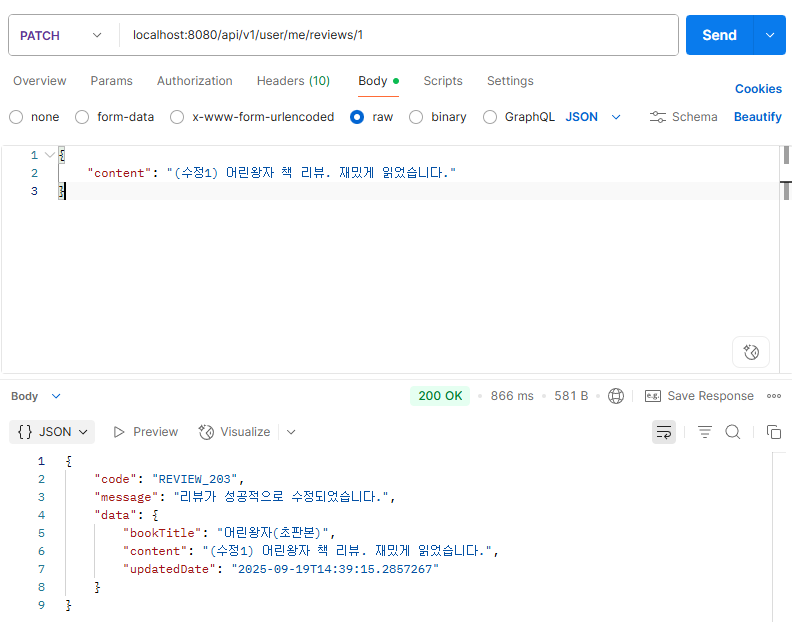Click the curly braces JSON format icon
Screen dimensions: 792x622
click(24, 432)
